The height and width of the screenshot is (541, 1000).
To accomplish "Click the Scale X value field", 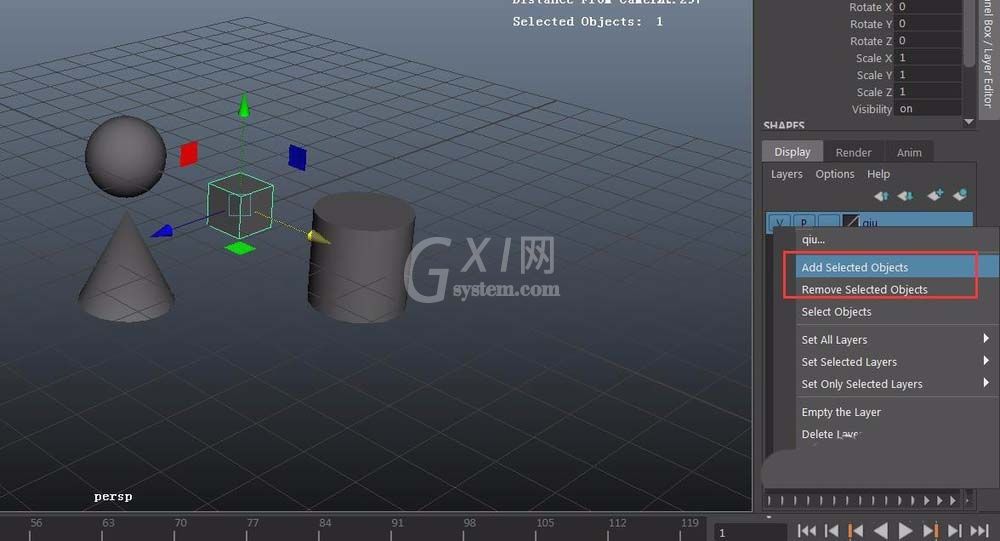I will click(x=929, y=58).
